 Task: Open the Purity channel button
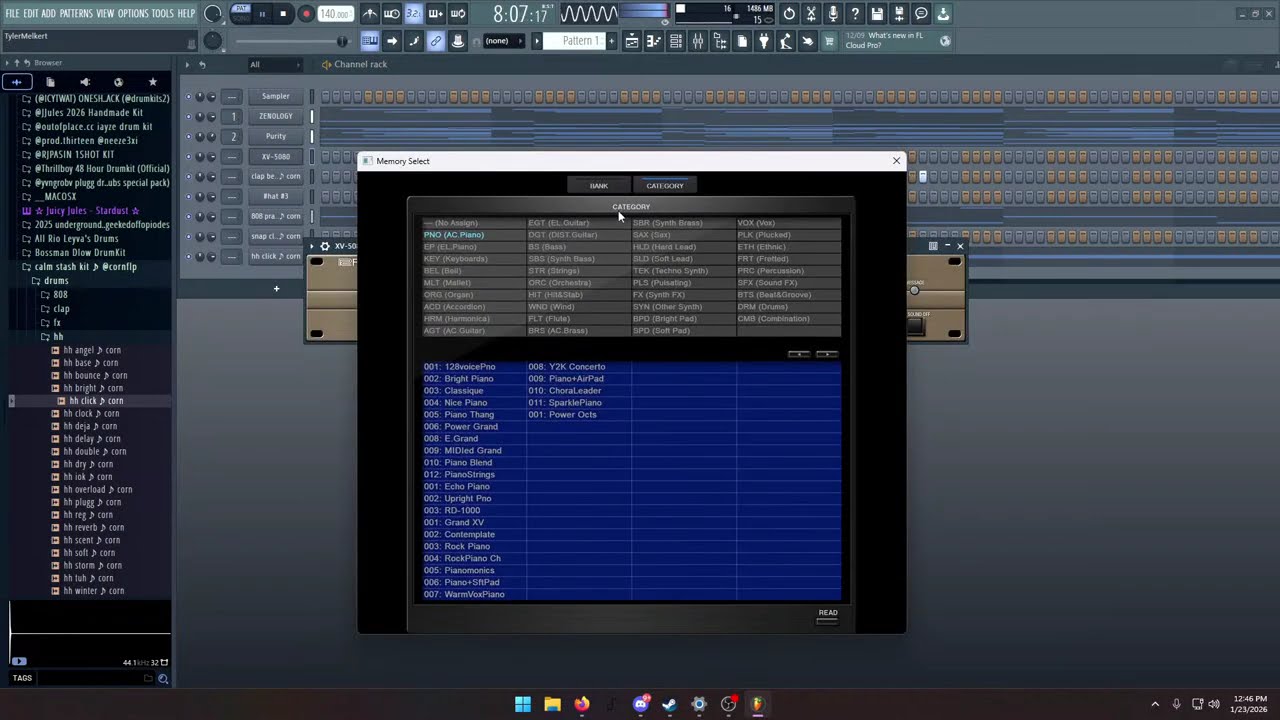click(x=276, y=136)
